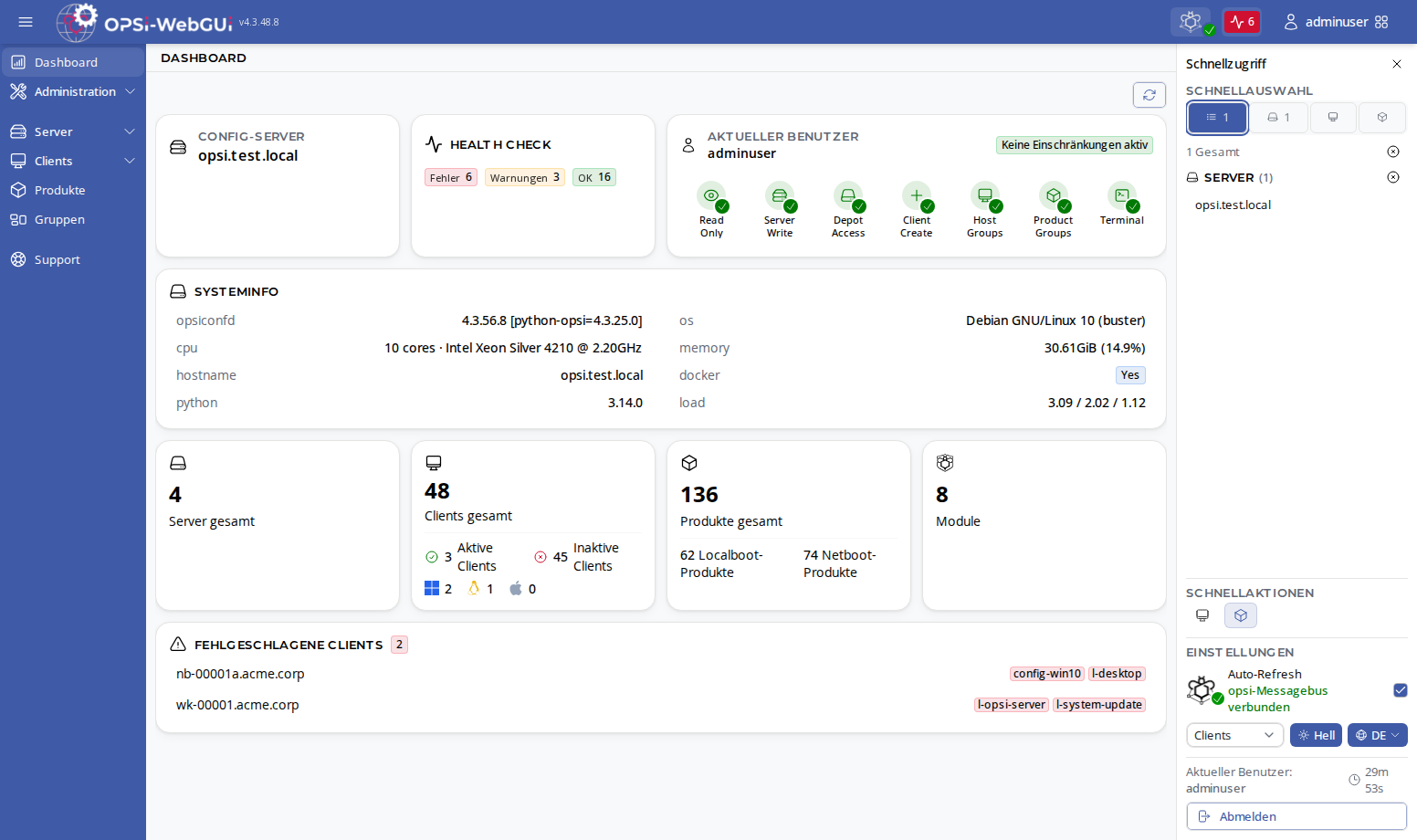Click '62 Localboot-Produkte' text
The width and height of the screenshot is (1417, 840).
point(721,563)
